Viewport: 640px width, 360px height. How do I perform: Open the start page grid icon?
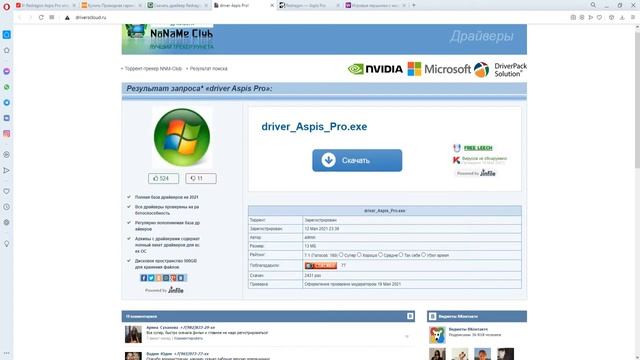tap(52, 18)
